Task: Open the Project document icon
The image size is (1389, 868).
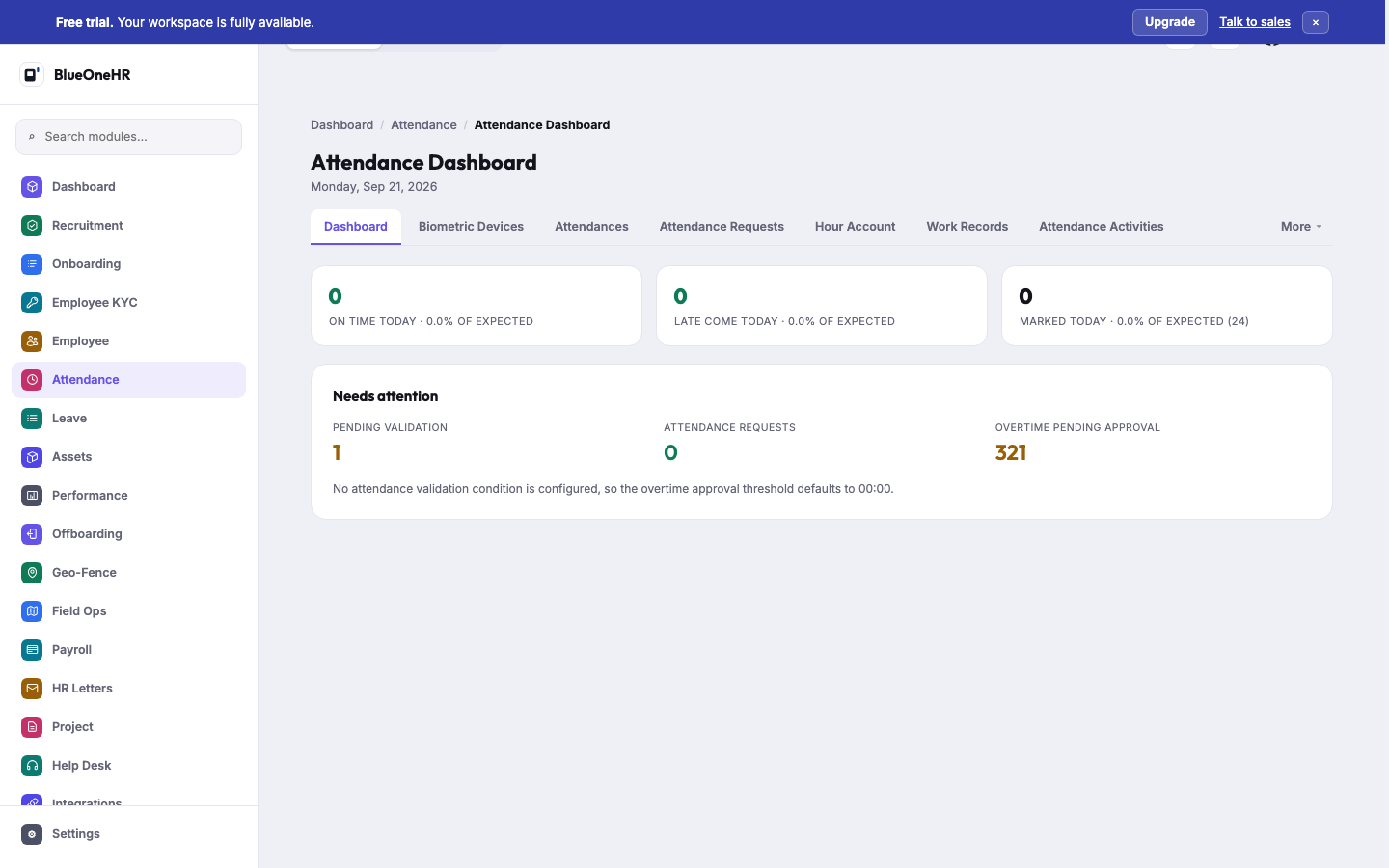Action: (x=32, y=727)
